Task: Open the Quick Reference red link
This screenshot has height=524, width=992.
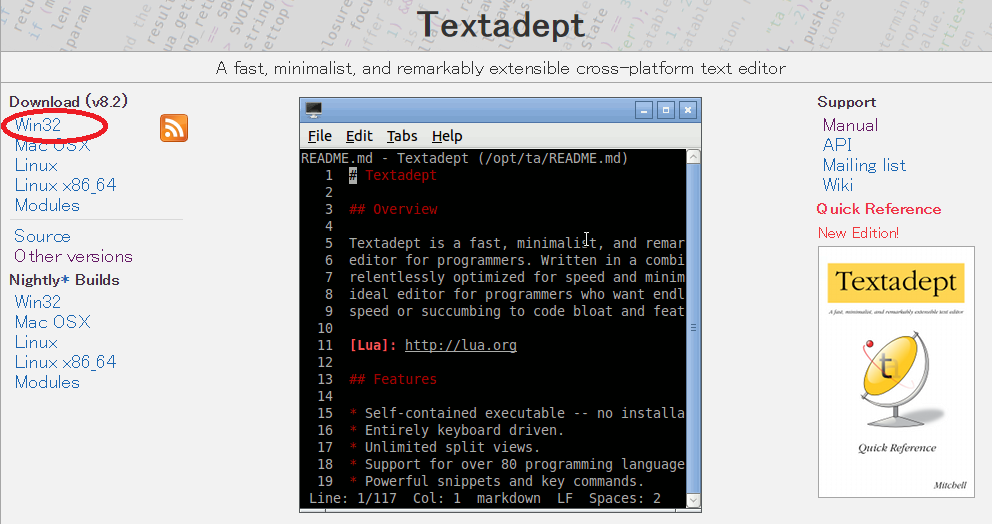Action: click(879, 209)
